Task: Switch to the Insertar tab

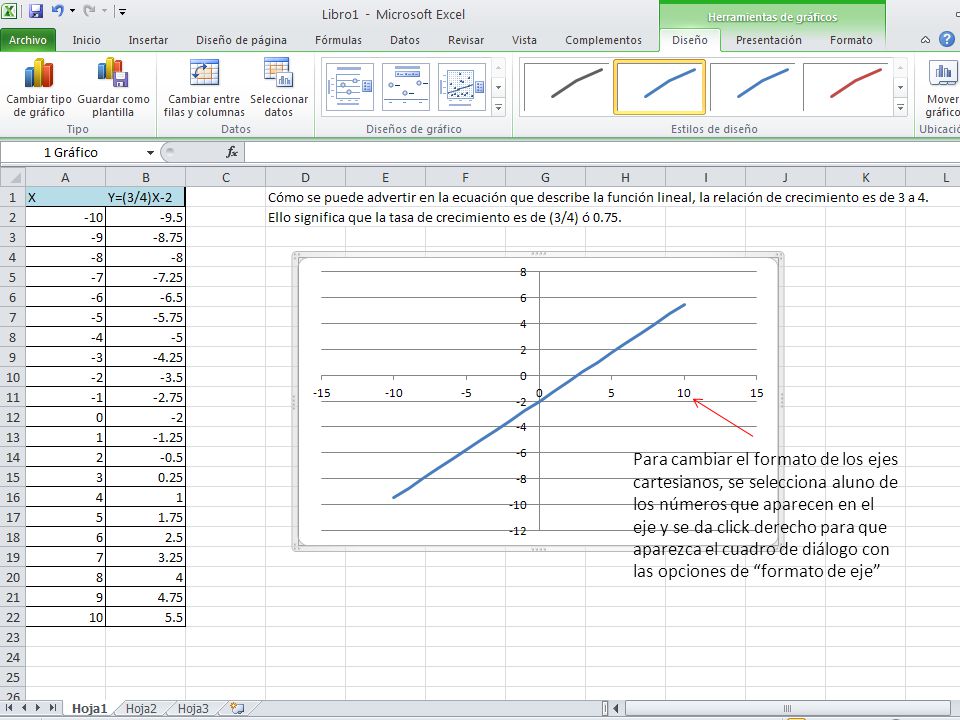Action: coord(148,40)
